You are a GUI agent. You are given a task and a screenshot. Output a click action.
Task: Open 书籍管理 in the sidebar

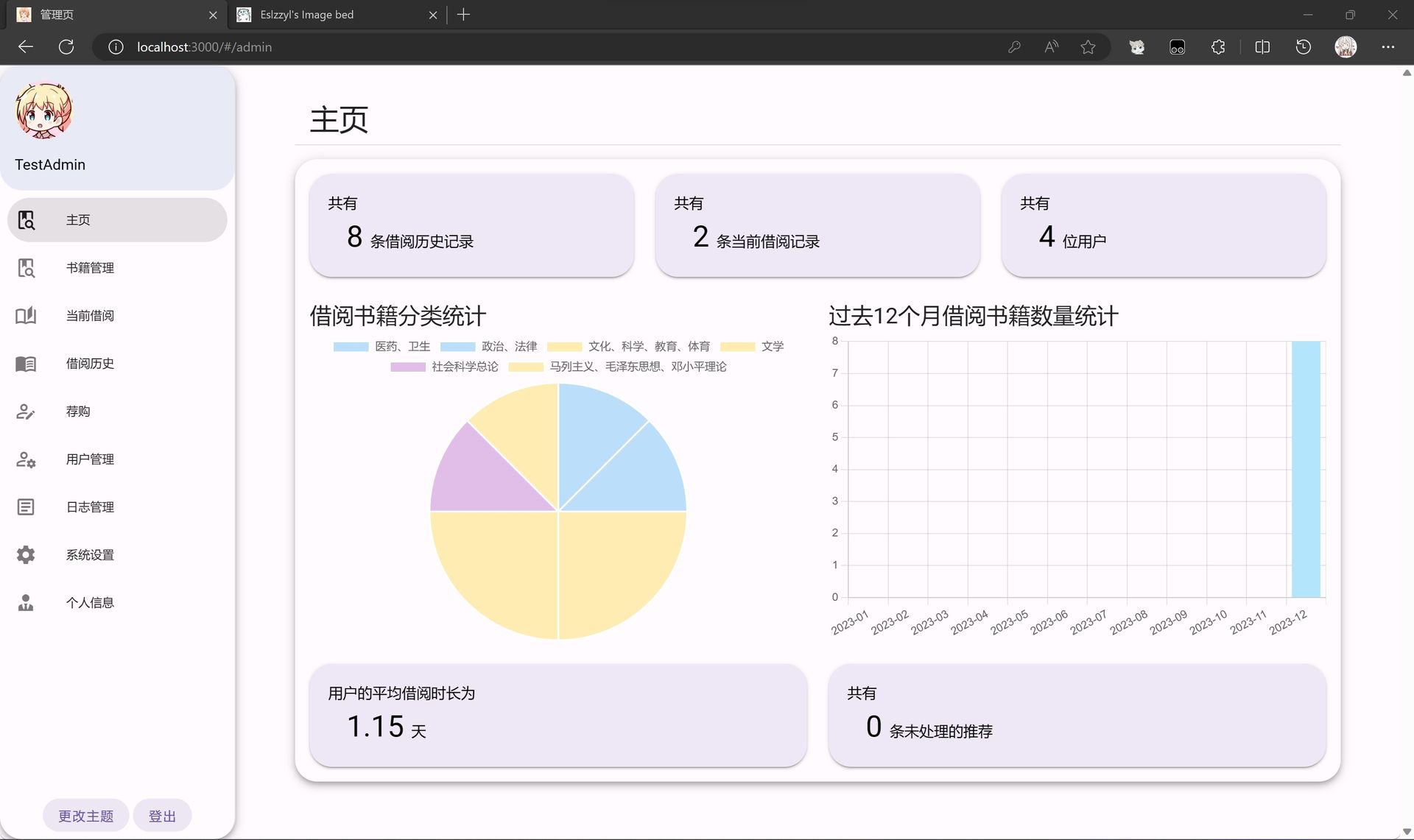[x=117, y=268]
